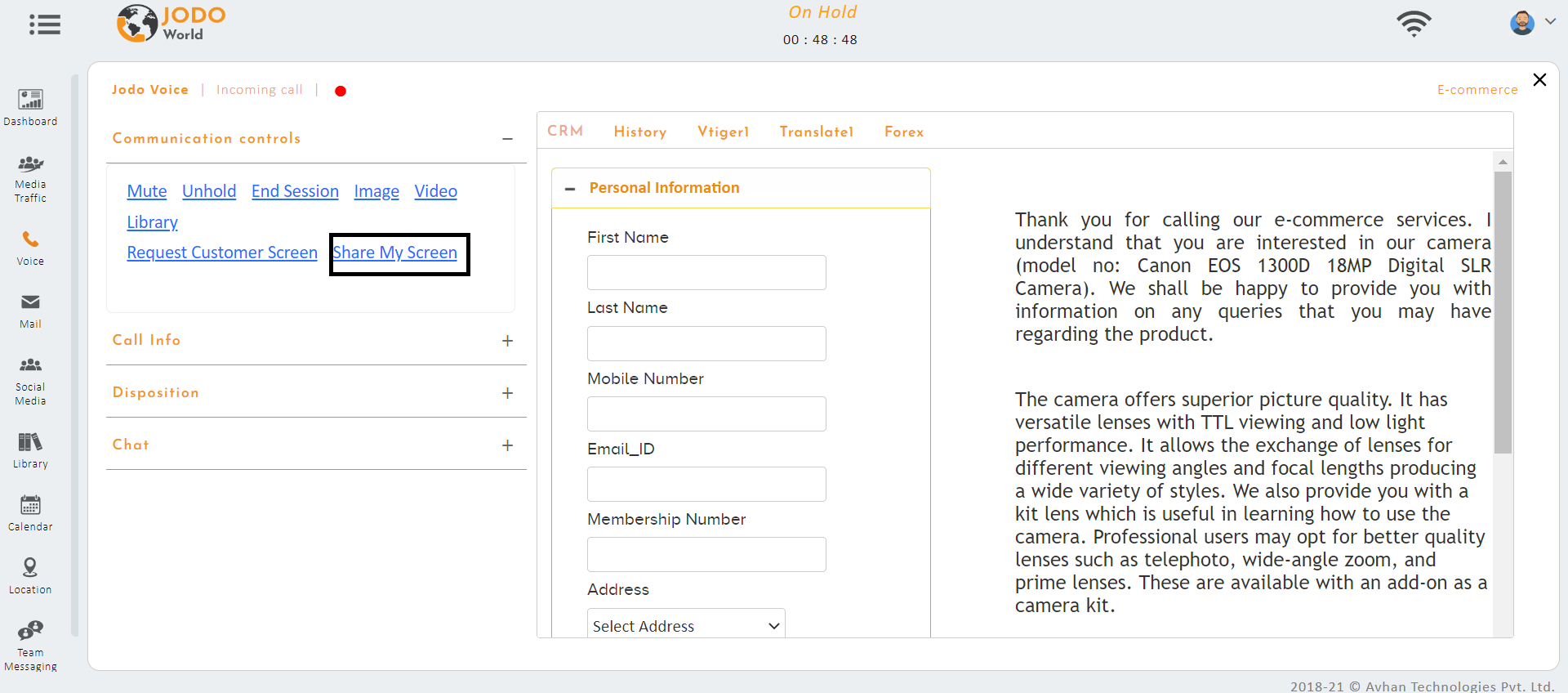Click the Library link in controls

click(152, 222)
